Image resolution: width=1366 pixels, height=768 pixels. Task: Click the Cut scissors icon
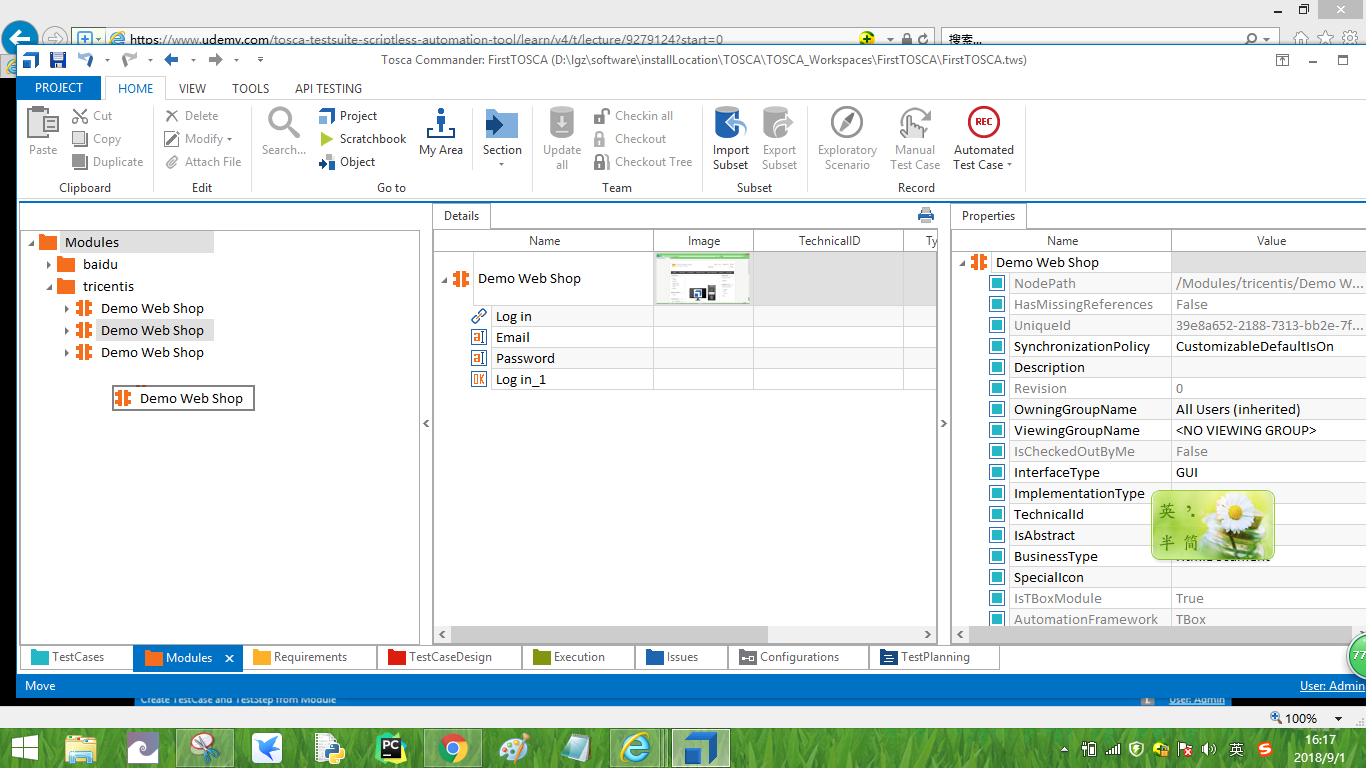click(80, 116)
